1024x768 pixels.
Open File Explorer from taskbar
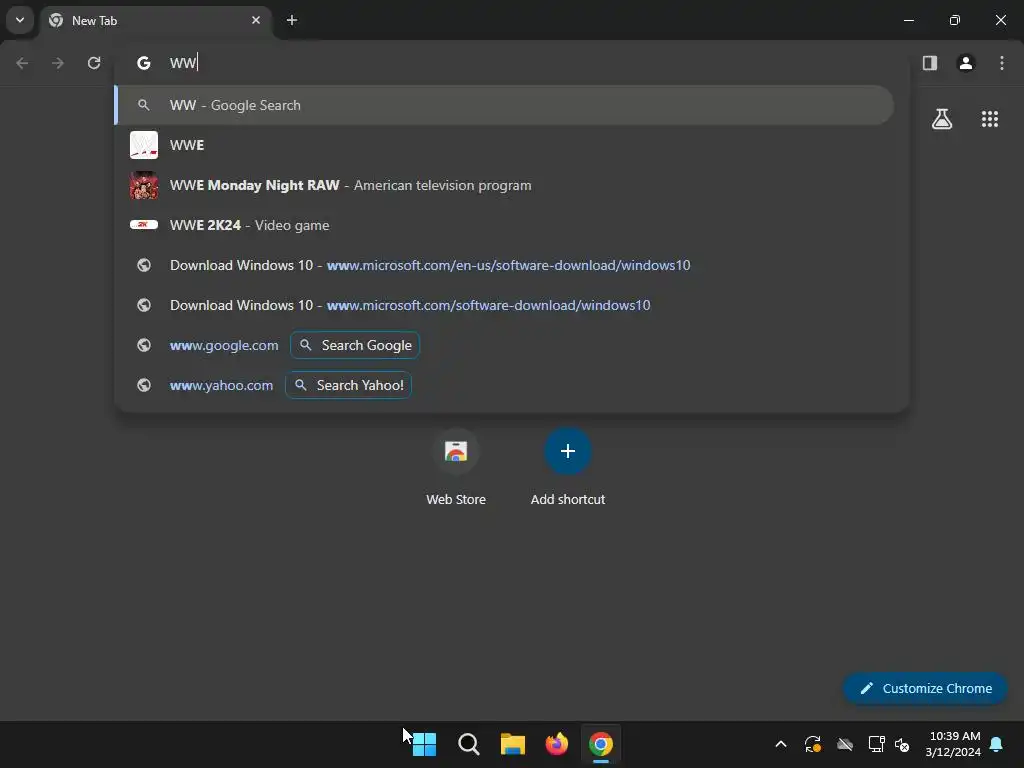pos(513,744)
